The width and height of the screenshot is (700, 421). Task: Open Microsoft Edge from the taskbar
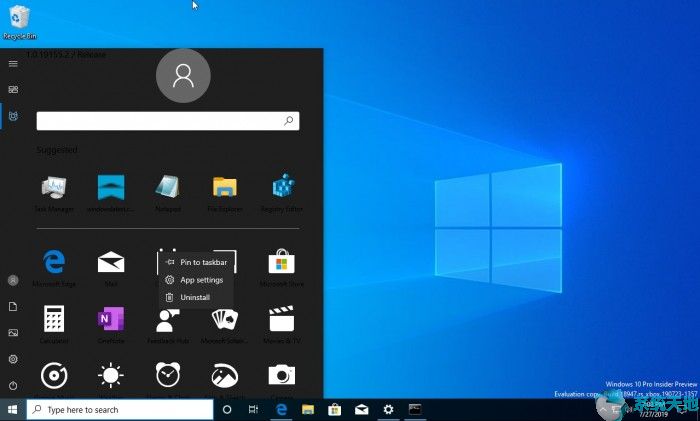click(x=281, y=409)
